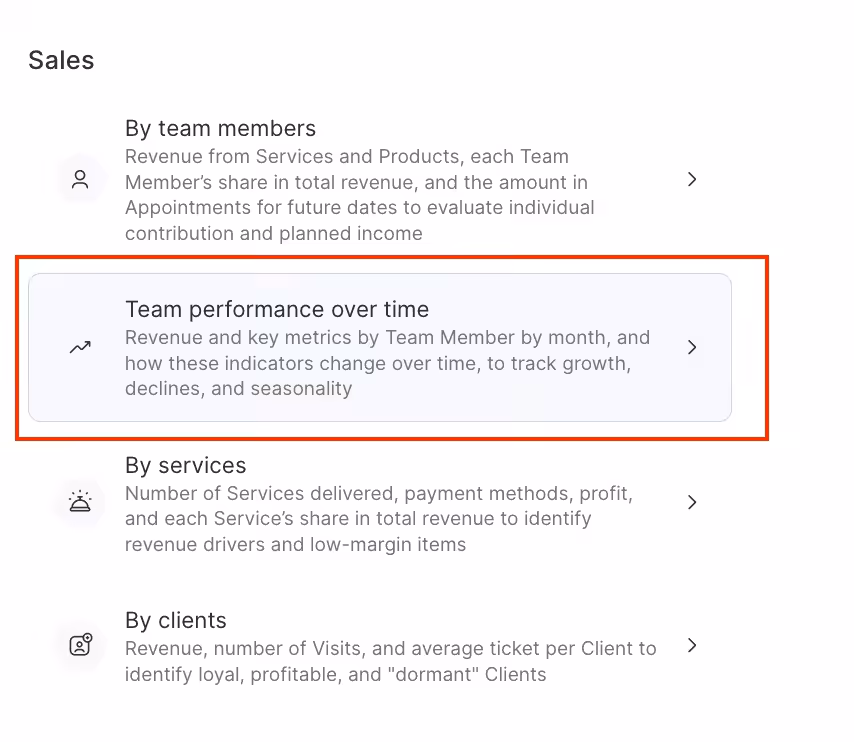
Task: Open By services via its right chevron
Action: pyautogui.click(x=692, y=502)
